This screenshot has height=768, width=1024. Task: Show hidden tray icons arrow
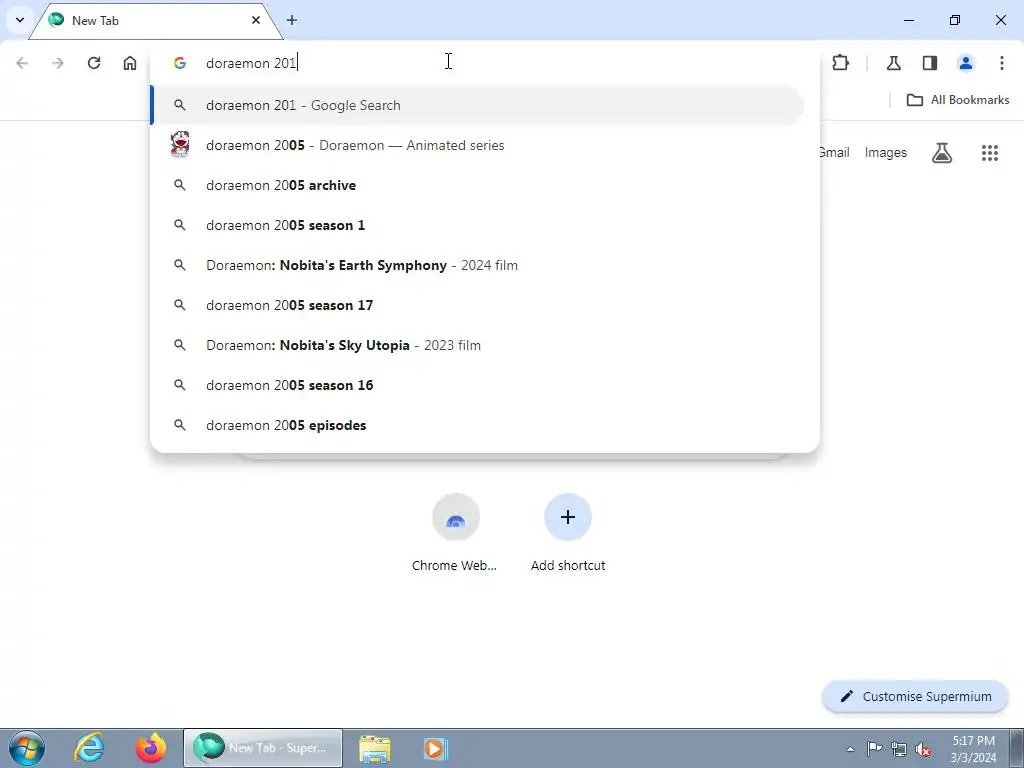click(x=850, y=749)
